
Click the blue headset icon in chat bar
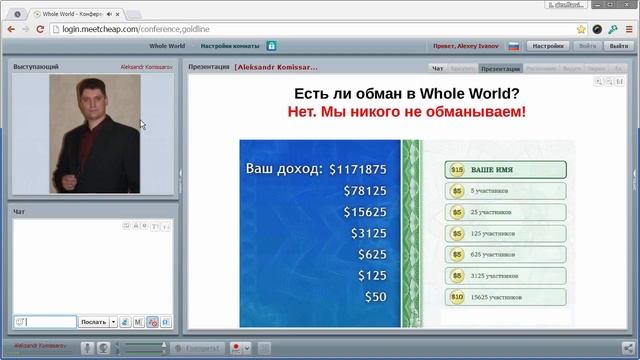[x=166, y=322]
